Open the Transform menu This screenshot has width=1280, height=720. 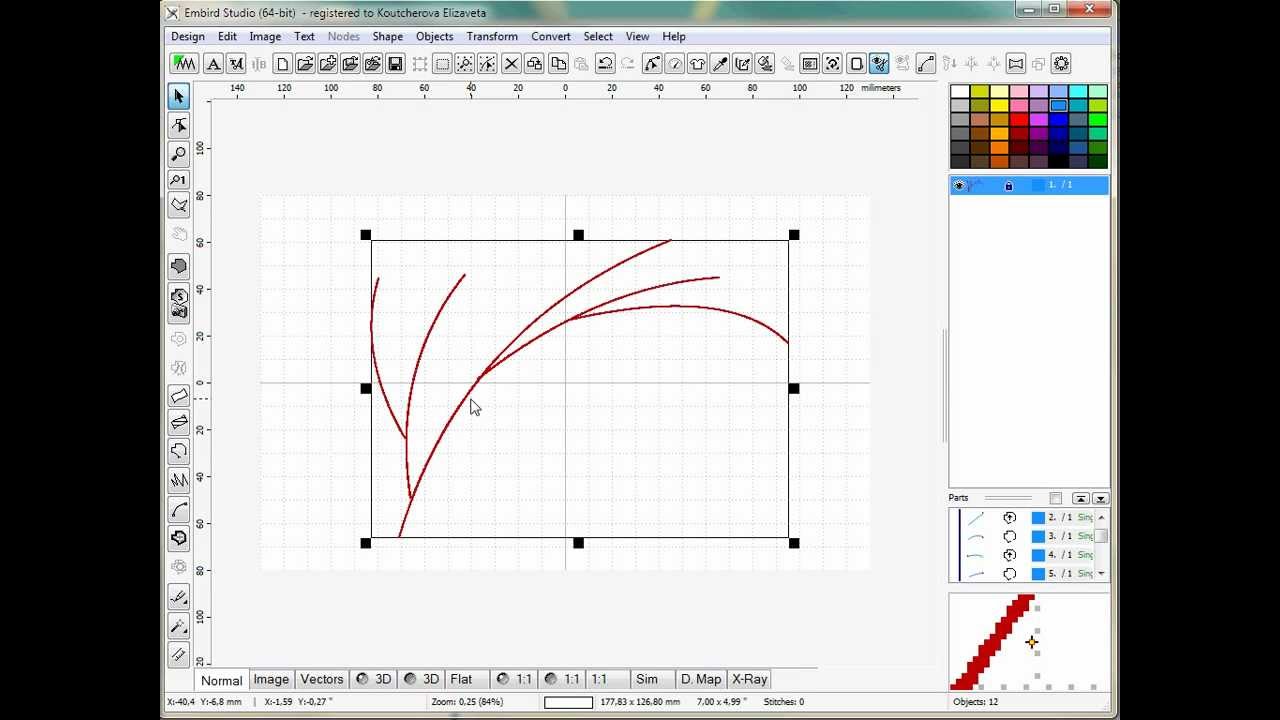(x=492, y=37)
